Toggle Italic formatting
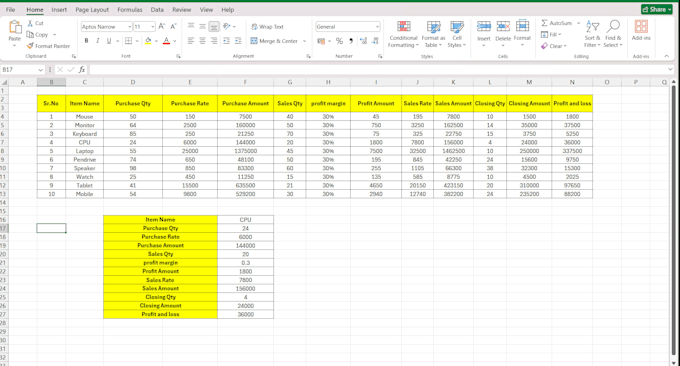 98,41
